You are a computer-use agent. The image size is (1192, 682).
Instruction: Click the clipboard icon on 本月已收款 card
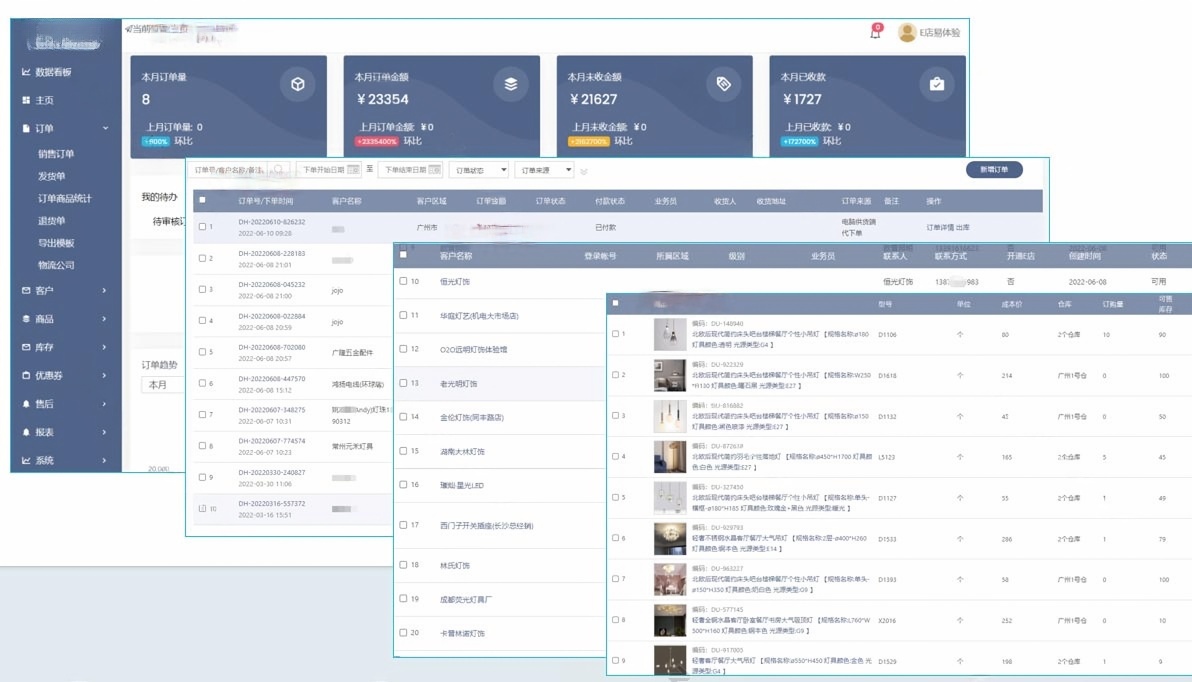click(937, 85)
